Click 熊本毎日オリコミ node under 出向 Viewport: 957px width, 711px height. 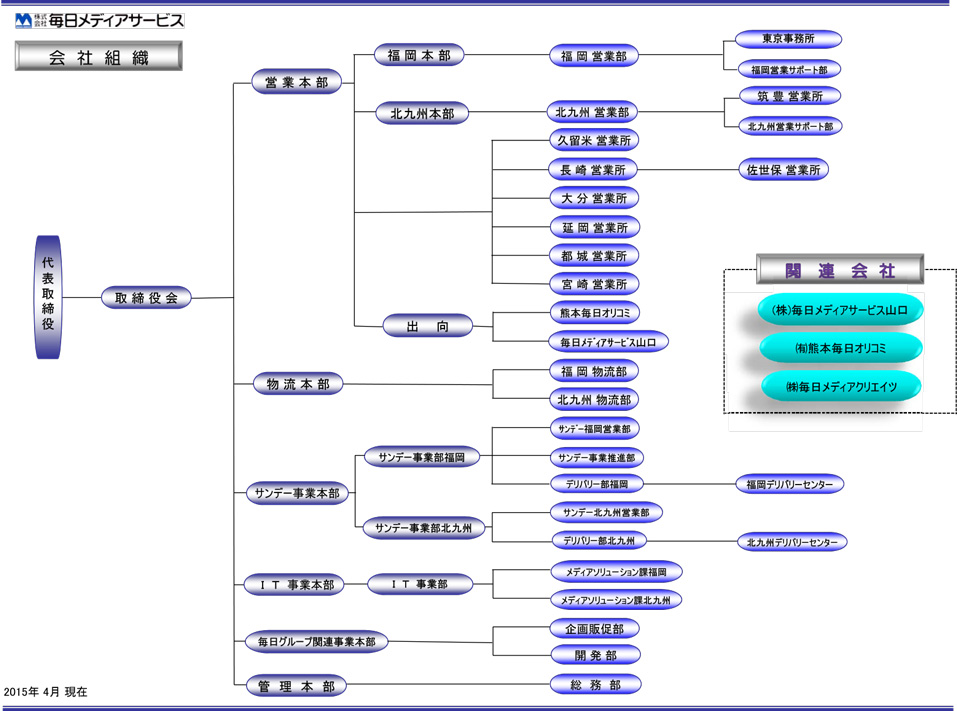click(x=595, y=312)
